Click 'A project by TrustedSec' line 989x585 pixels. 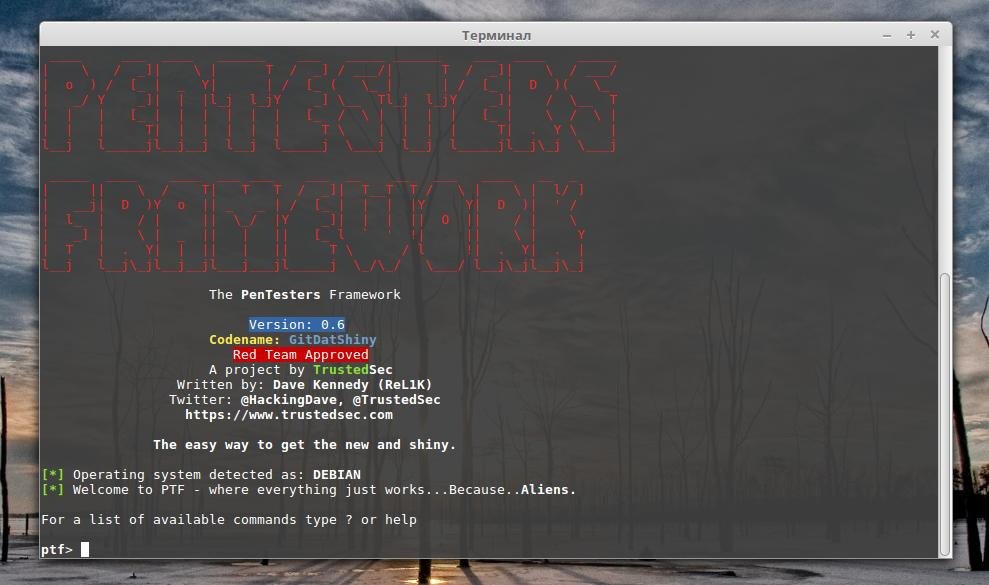point(300,370)
